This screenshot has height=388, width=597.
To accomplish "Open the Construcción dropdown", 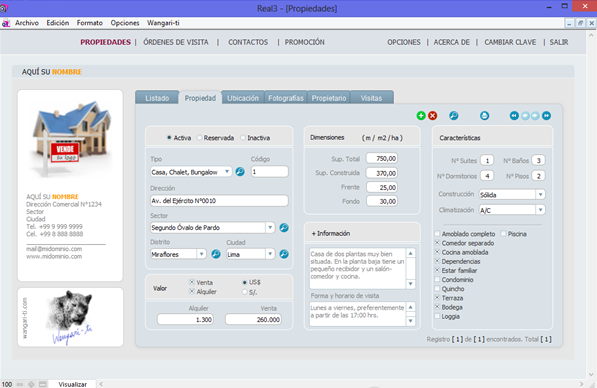I will [x=540, y=195].
